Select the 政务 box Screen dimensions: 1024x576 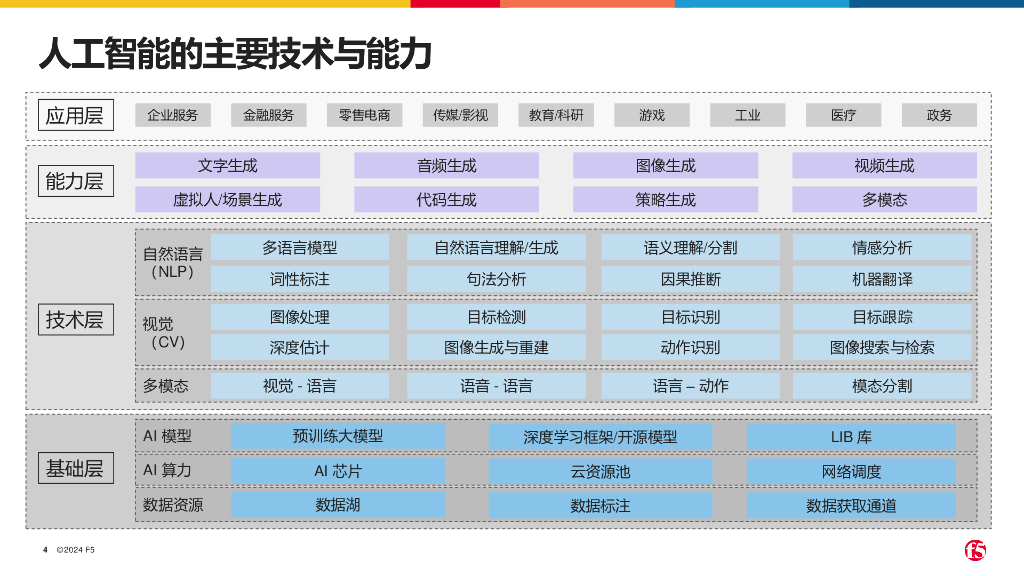point(939,116)
